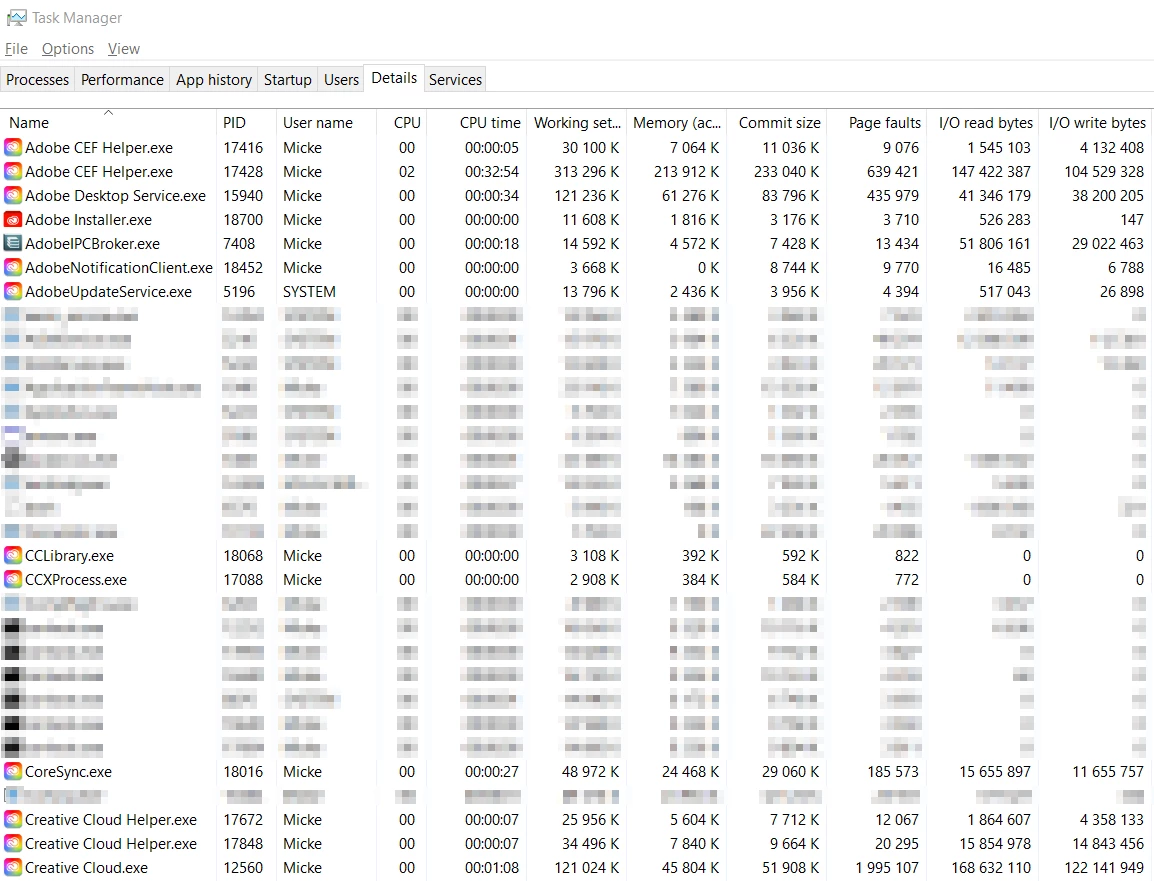The height and width of the screenshot is (881, 1154).
Task: Switch to the Processes tab
Action: pyautogui.click(x=38, y=79)
